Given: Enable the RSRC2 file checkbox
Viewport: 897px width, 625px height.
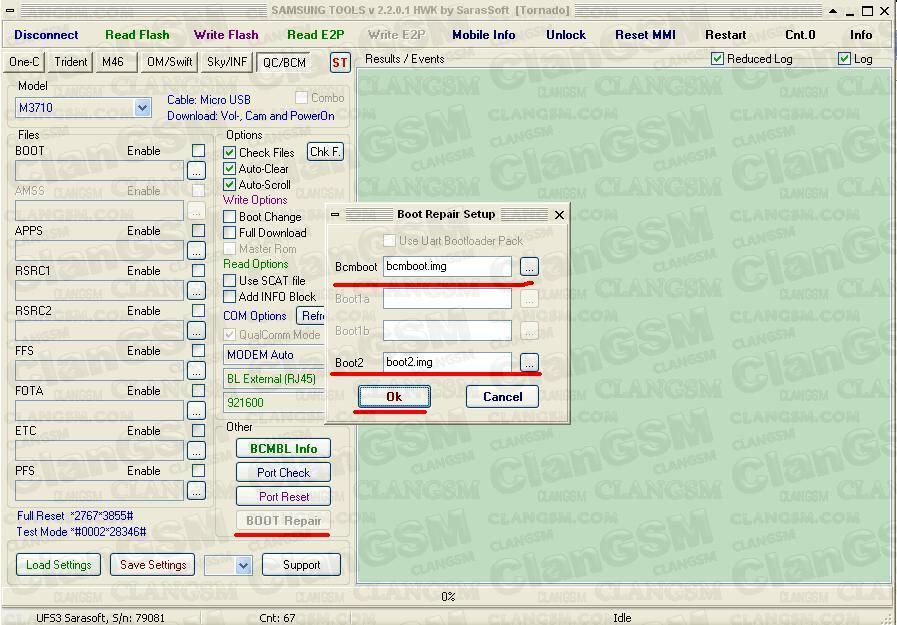Looking at the screenshot, I should tap(199, 310).
